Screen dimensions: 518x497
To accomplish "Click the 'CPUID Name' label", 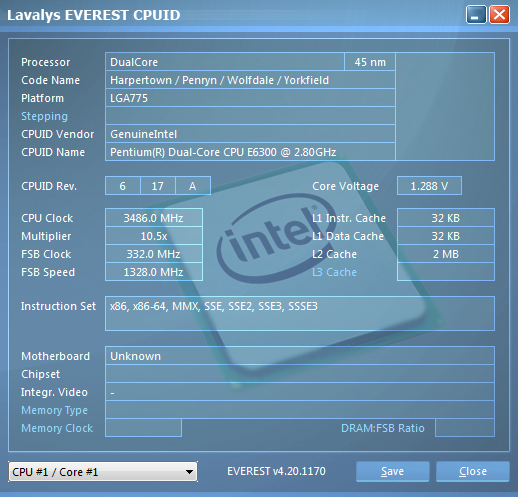I will 53,152.
